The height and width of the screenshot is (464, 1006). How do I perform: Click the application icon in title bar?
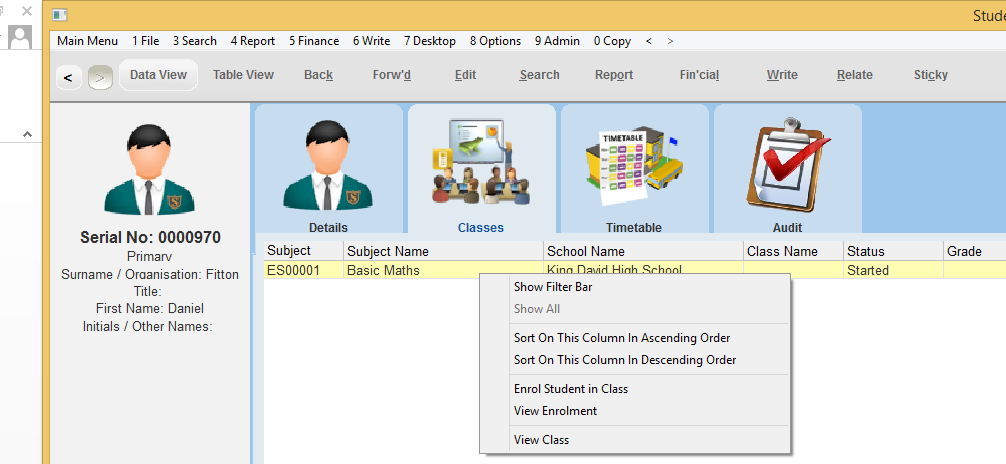click(x=61, y=15)
